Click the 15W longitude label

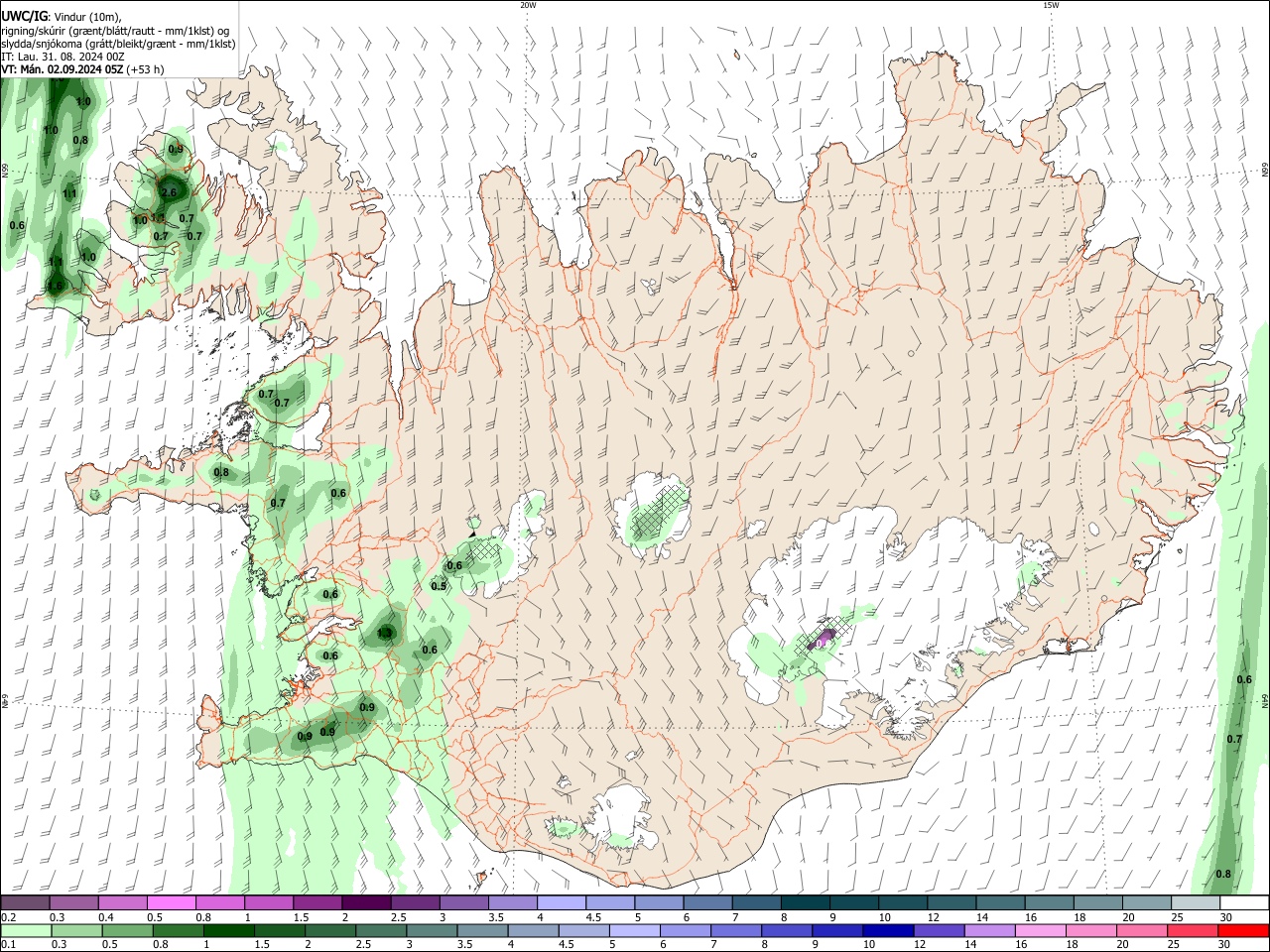(1051, 5)
